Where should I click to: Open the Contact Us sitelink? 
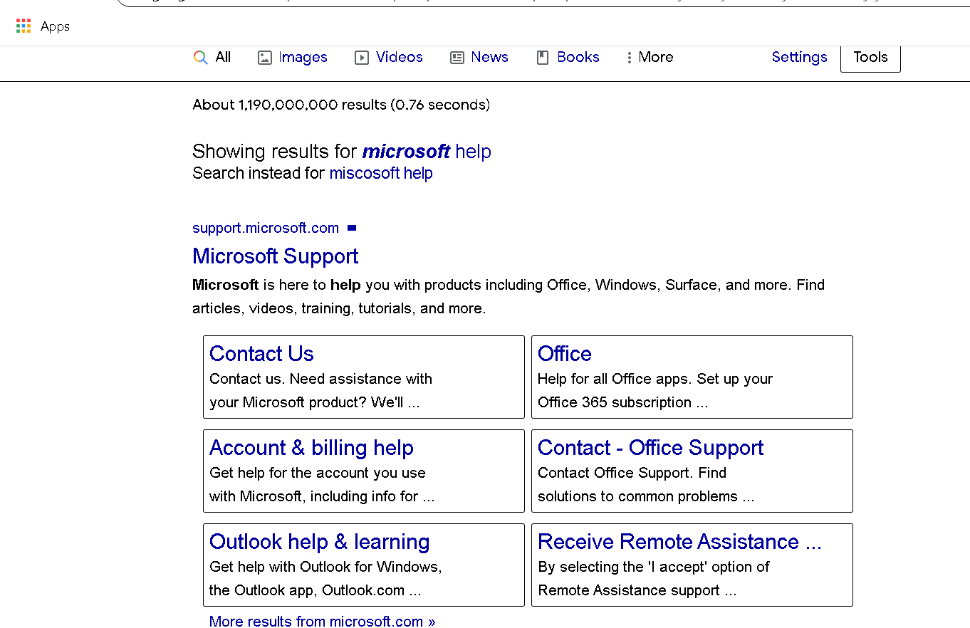pos(262,353)
